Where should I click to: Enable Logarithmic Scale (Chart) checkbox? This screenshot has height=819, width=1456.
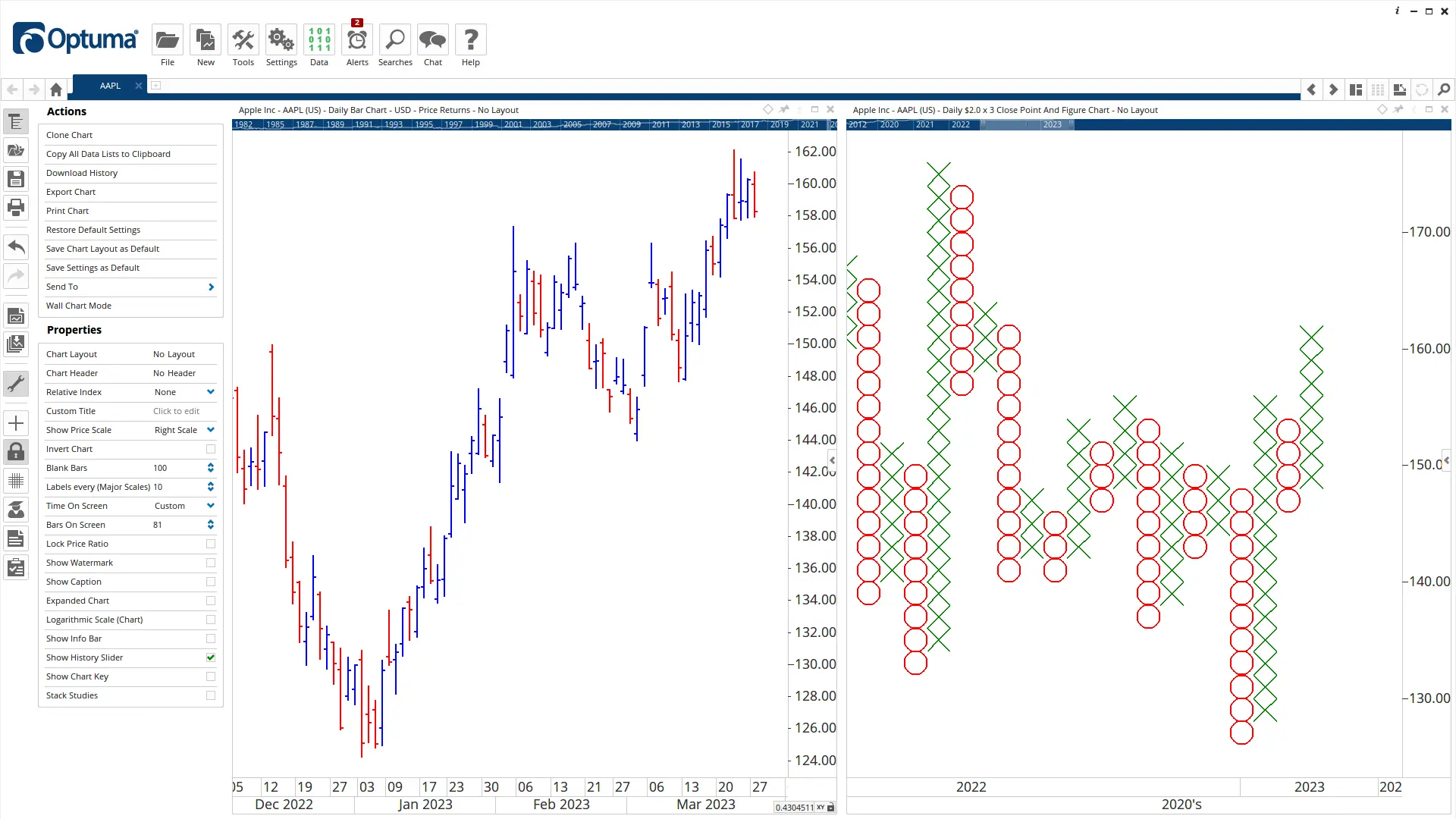211,620
